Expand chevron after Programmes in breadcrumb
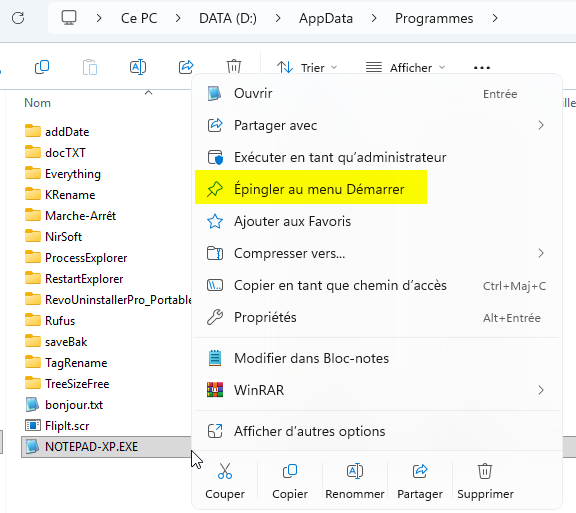Screen dimensions: 576x513 tap(495, 18)
